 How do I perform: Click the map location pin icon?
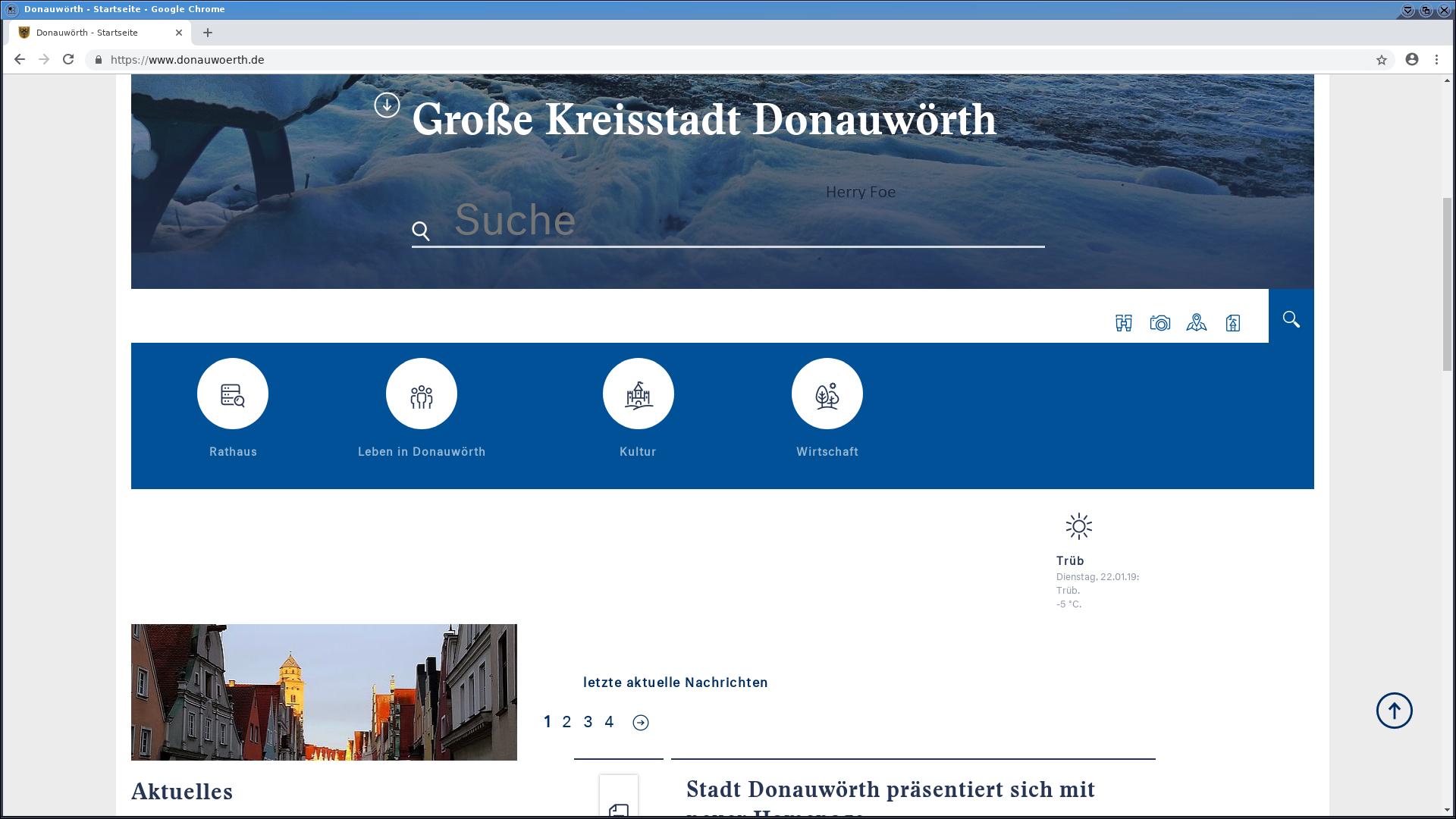tap(1196, 323)
